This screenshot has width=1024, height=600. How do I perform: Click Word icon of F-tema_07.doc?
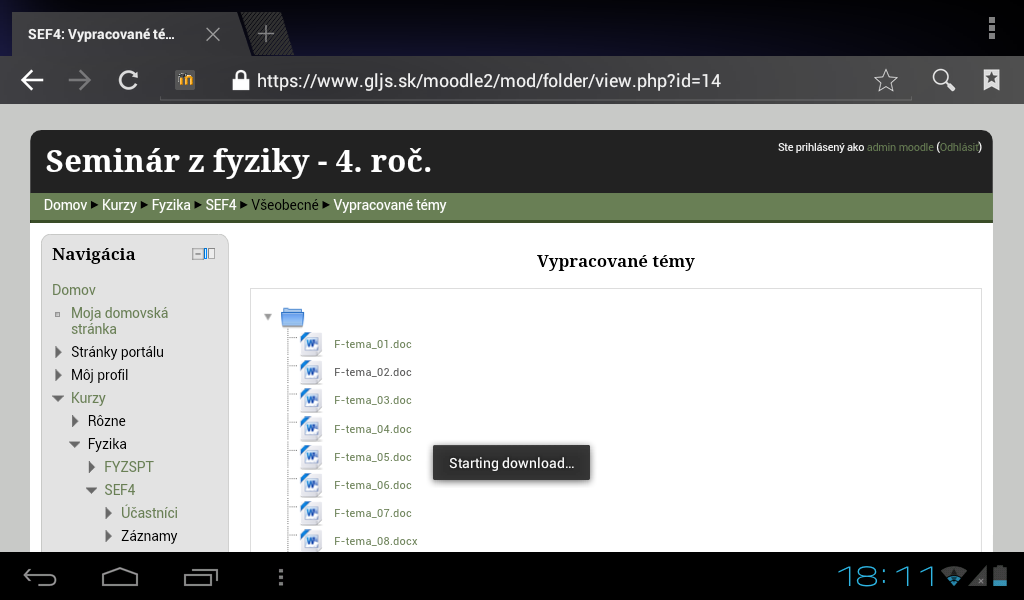click(x=311, y=513)
